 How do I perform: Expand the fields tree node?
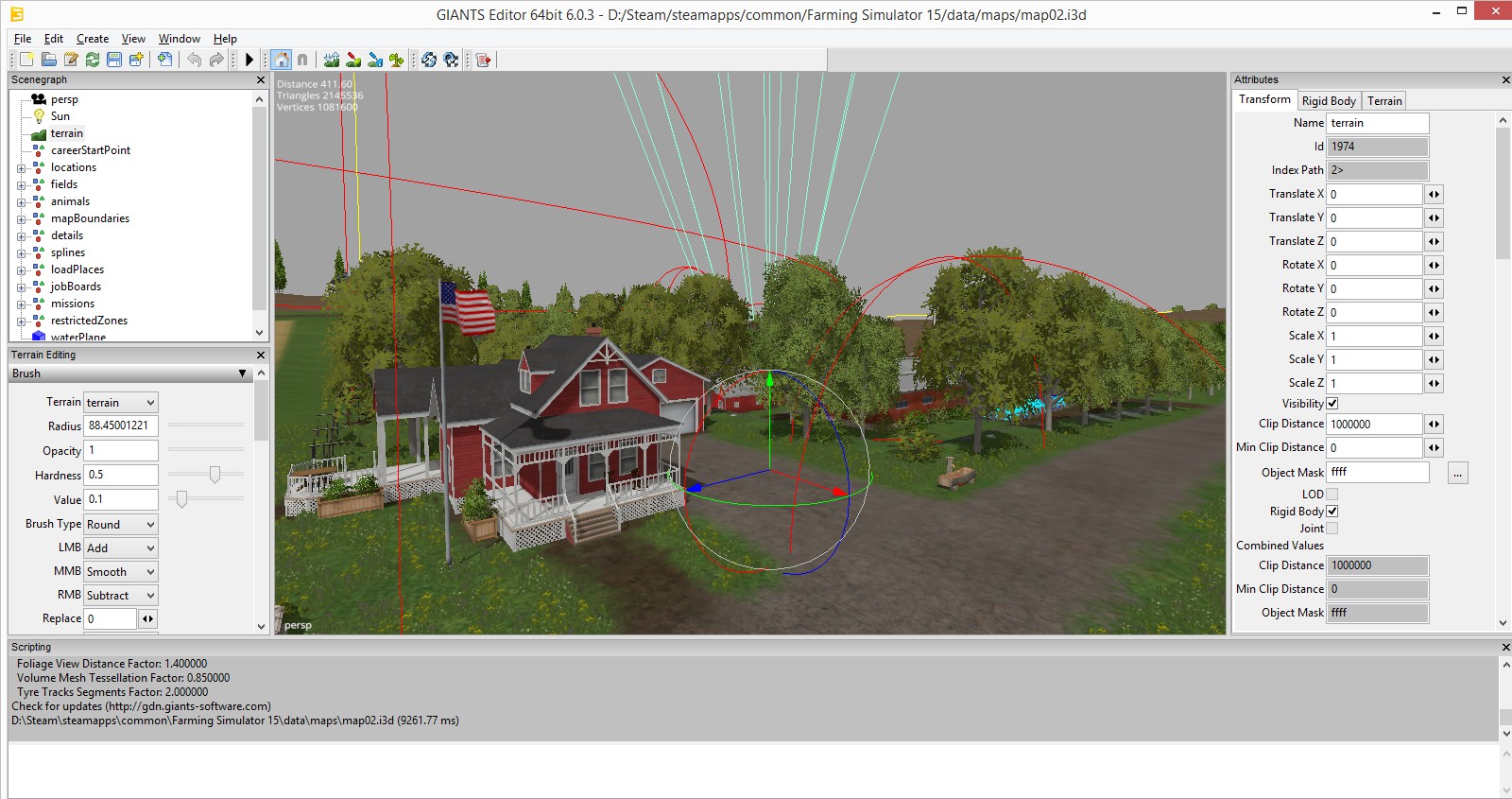[x=21, y=185]
